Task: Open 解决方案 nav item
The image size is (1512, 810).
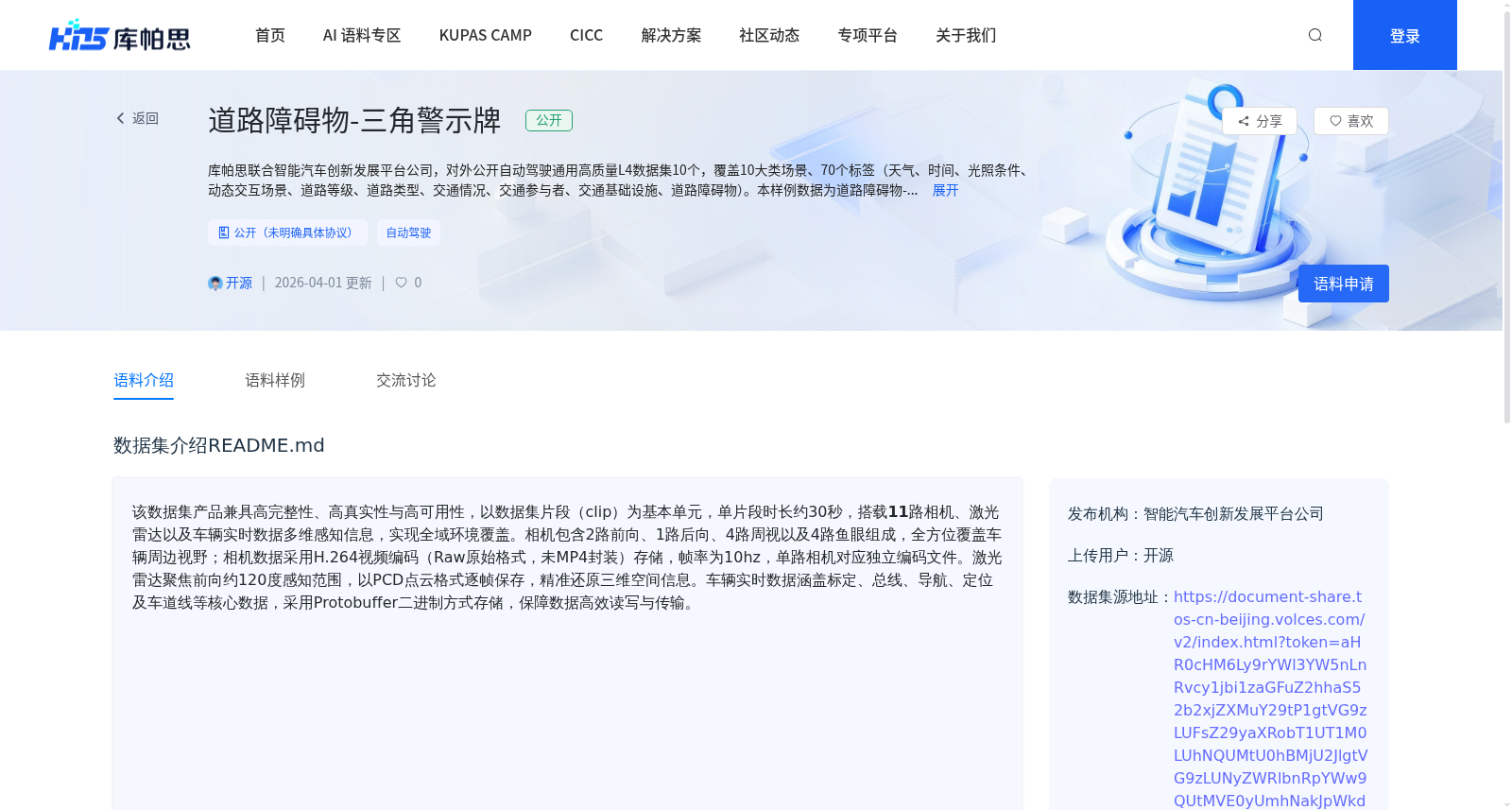Action: (x=671, y=35)
